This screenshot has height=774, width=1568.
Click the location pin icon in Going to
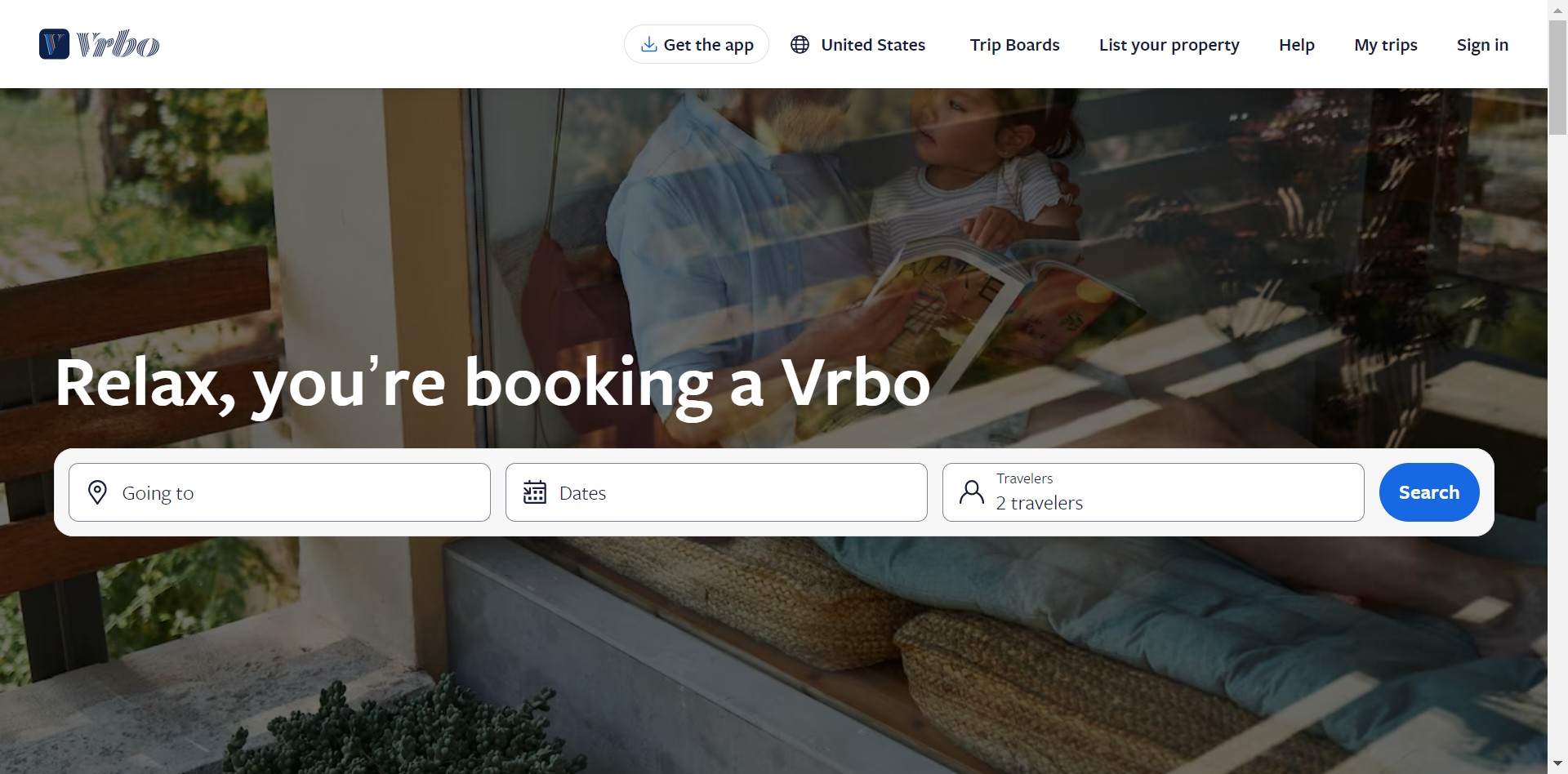click(x=97, y=492)
